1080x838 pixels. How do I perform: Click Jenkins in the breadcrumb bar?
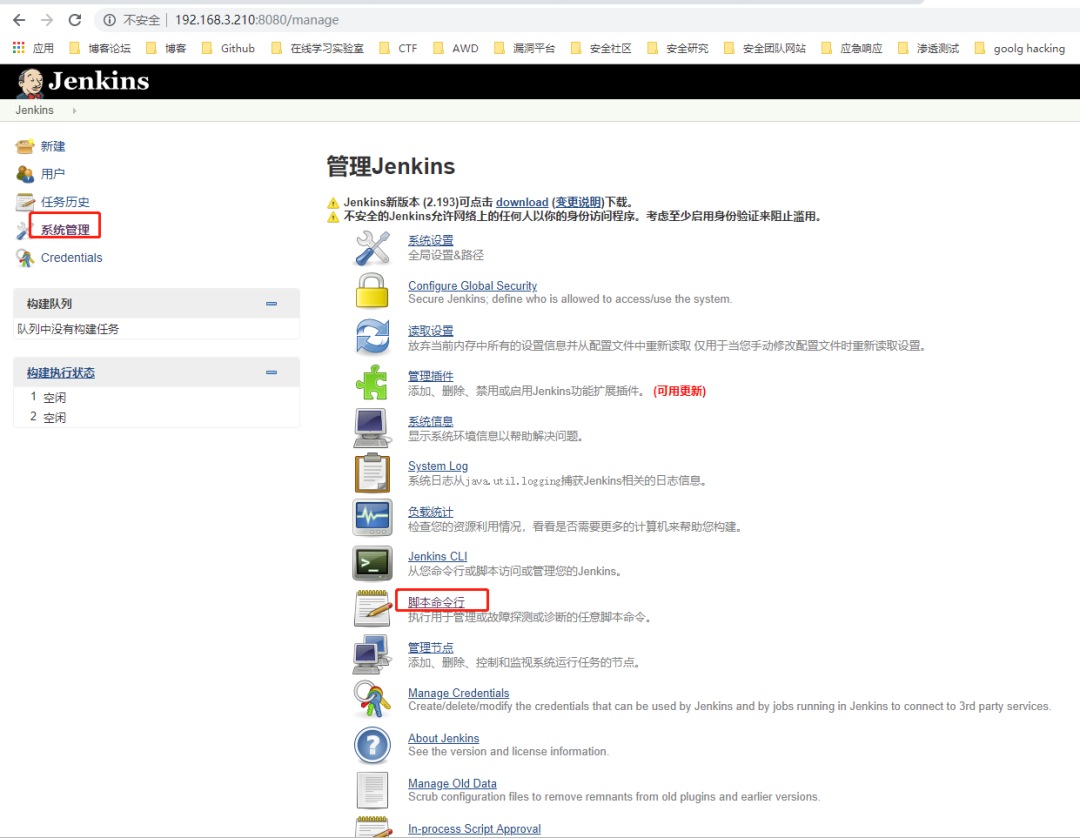pyautogui.click(x=34, y=110)
